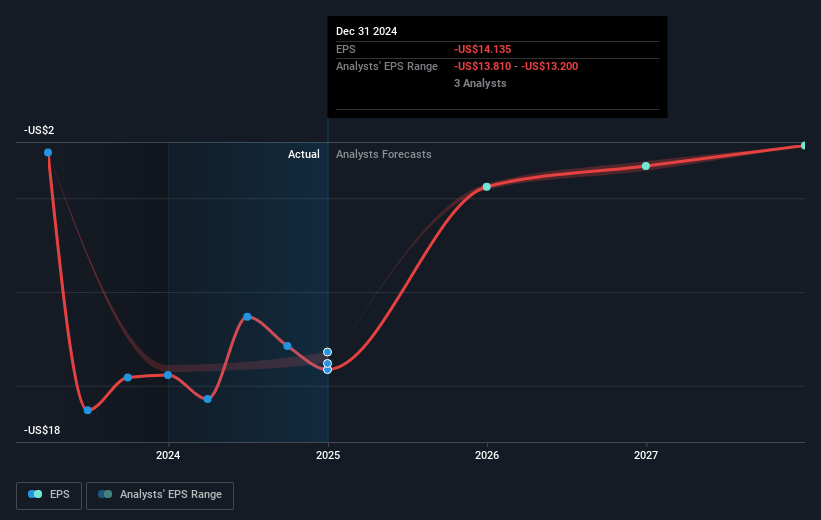Click the EPS data point in late 2023
This screenshot has width=821, height=520.
pyautogui.click(x=128, y=378)
